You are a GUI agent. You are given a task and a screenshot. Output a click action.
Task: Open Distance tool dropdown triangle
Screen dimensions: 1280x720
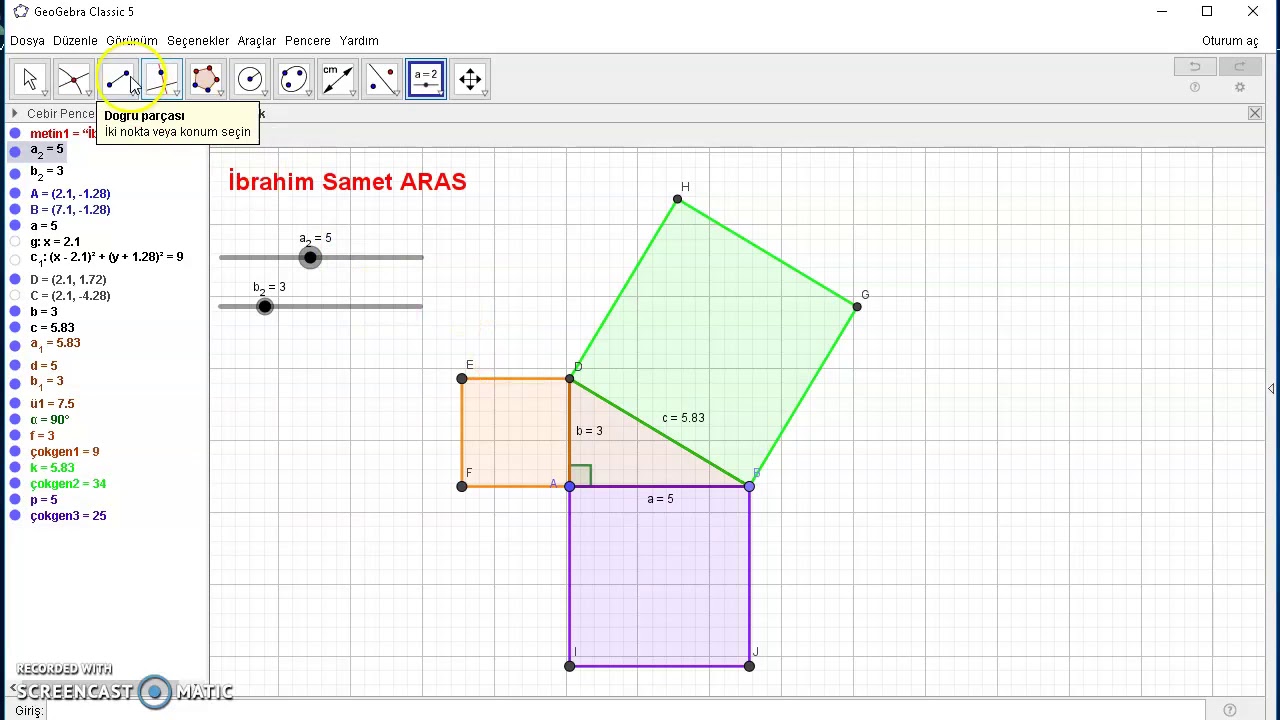point(352,94)
